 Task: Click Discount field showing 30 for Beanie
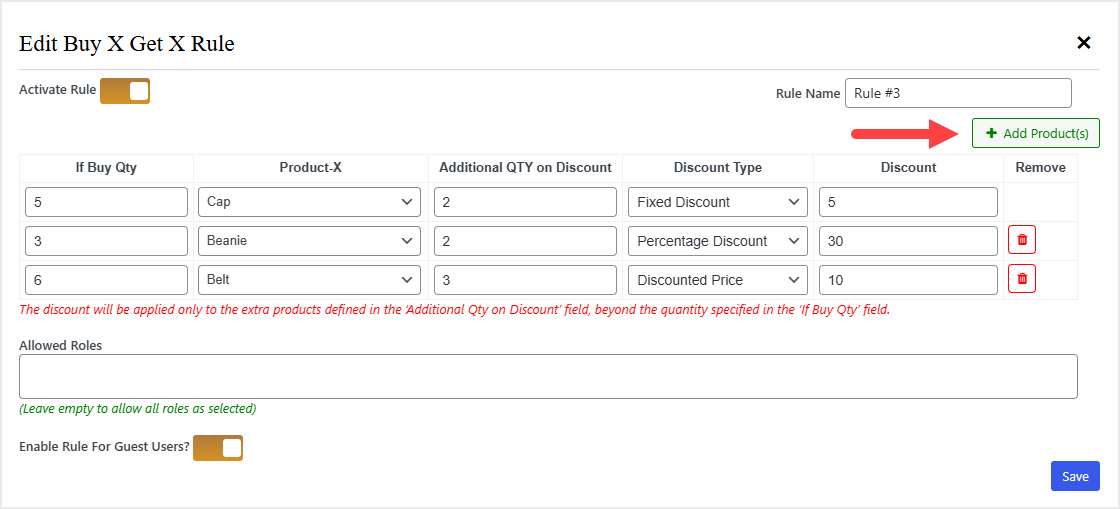[908, 241]
